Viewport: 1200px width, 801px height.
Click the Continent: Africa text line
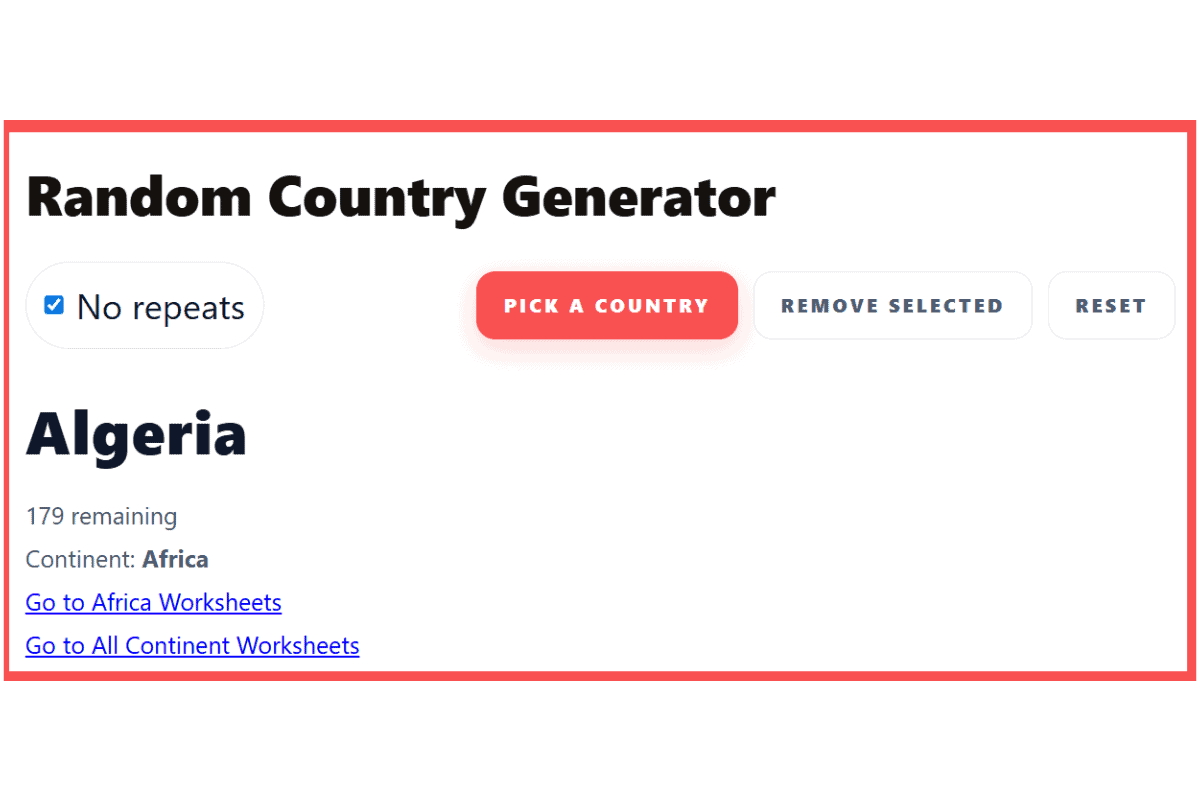117,559
